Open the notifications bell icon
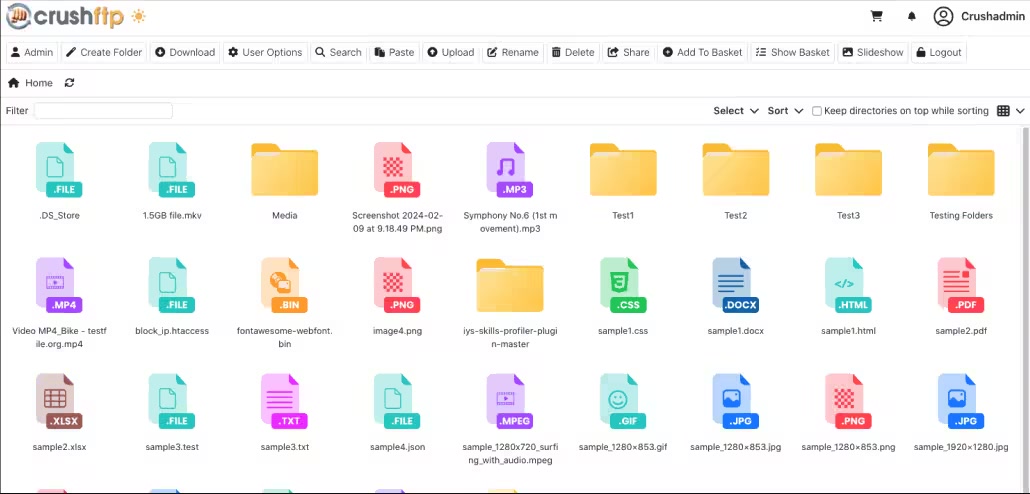1030x494 pixels. tap(911, 16)
